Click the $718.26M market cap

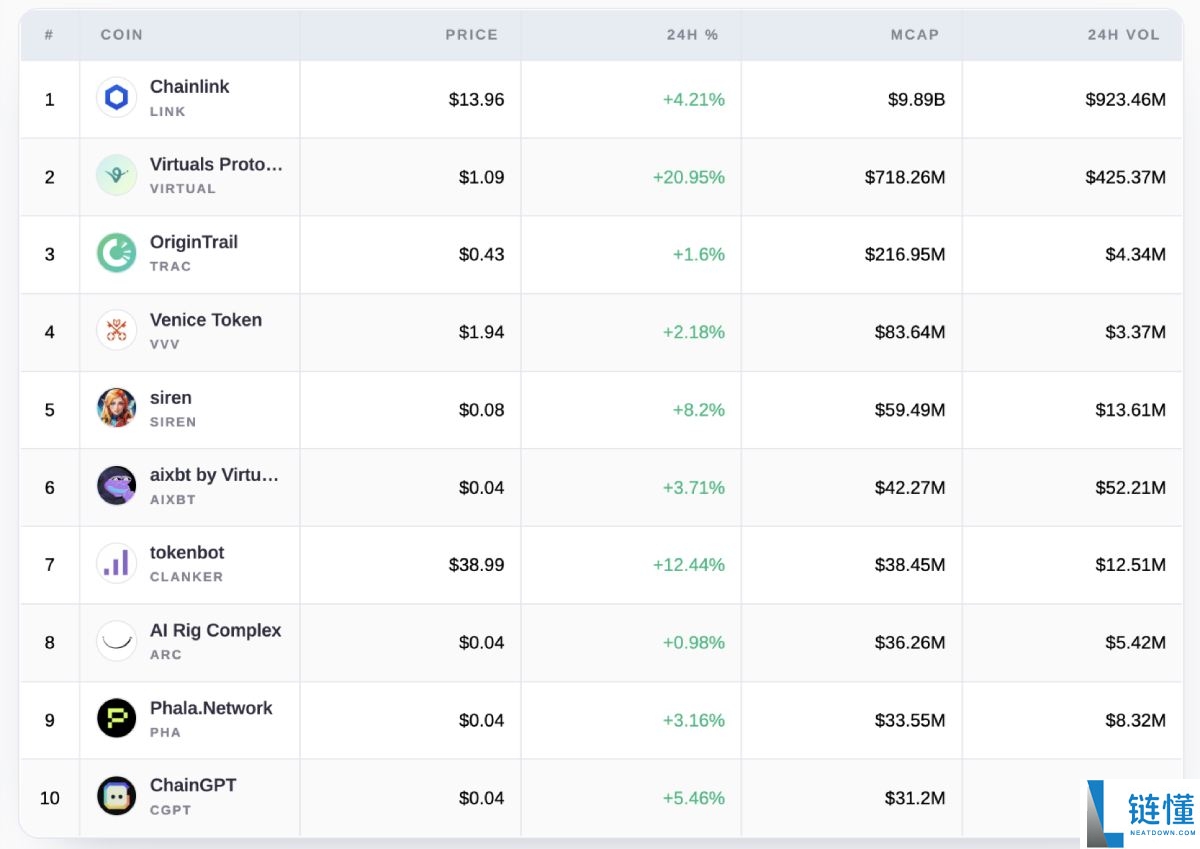(x=905, y=177)
